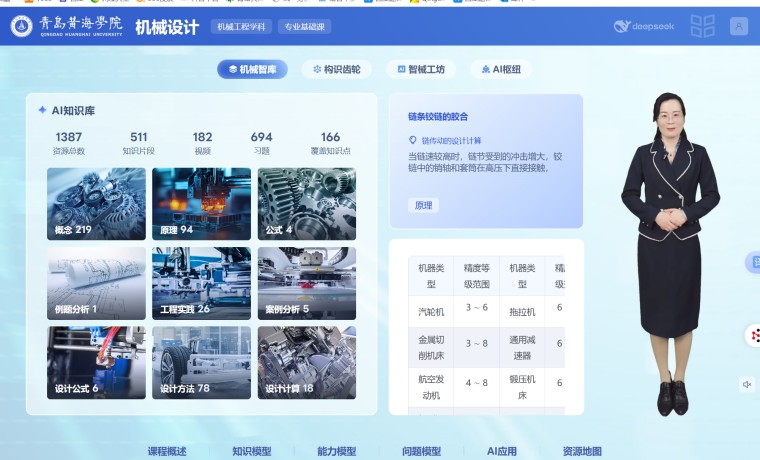
Task: Toggle the mute speaker icon
Action: tap(747, 384)
